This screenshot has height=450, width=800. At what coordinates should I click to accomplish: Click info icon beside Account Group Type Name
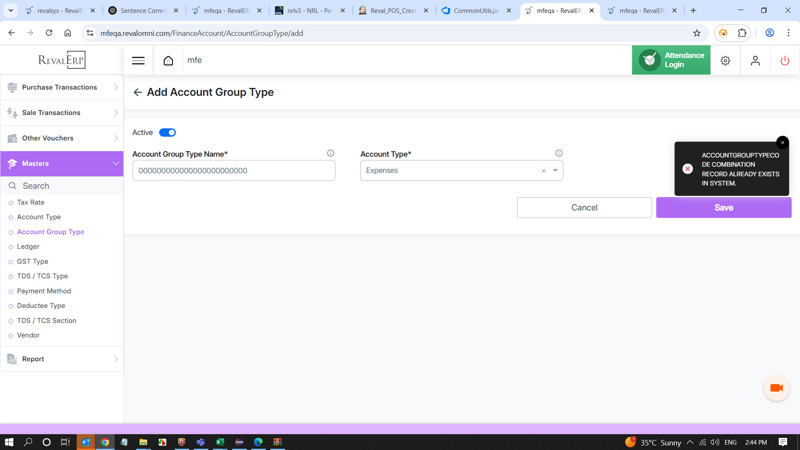pyautogui.click(x=330, y=154)
